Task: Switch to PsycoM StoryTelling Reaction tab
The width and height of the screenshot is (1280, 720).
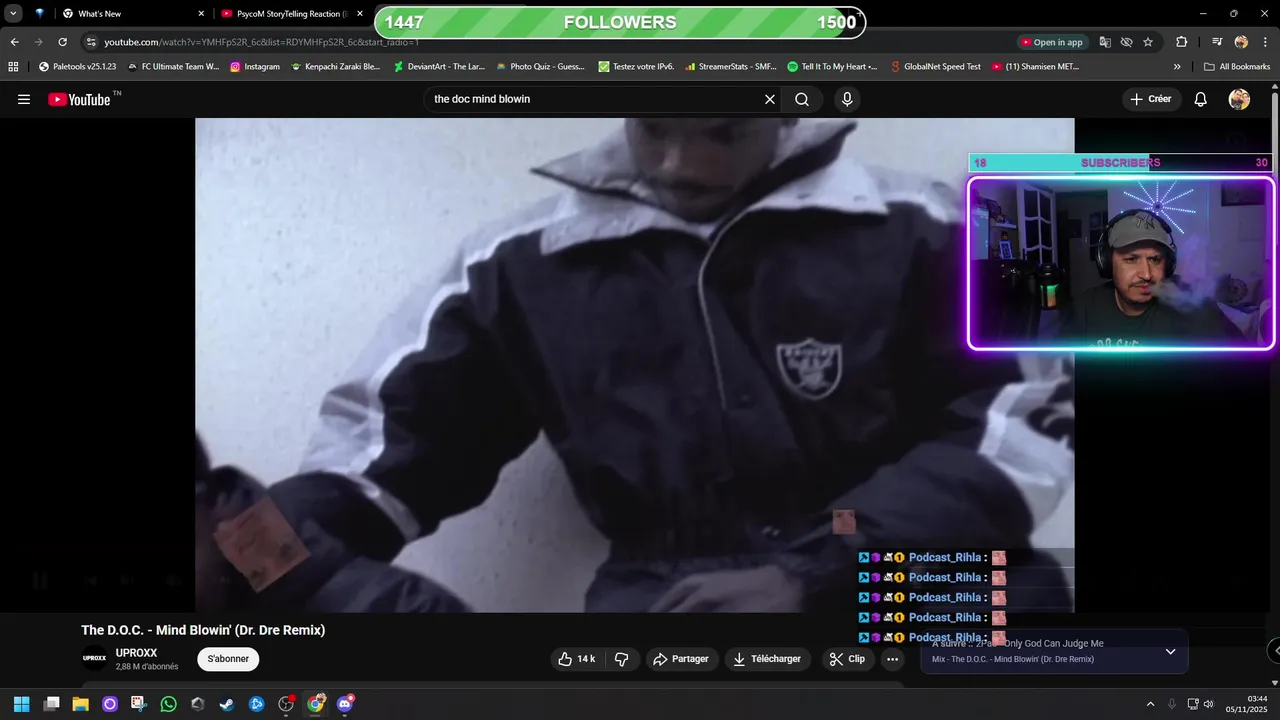Action: pos(290,14)
